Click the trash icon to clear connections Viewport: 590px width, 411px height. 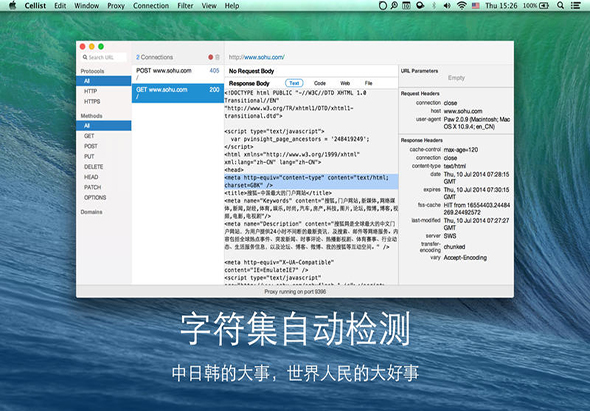217,57
